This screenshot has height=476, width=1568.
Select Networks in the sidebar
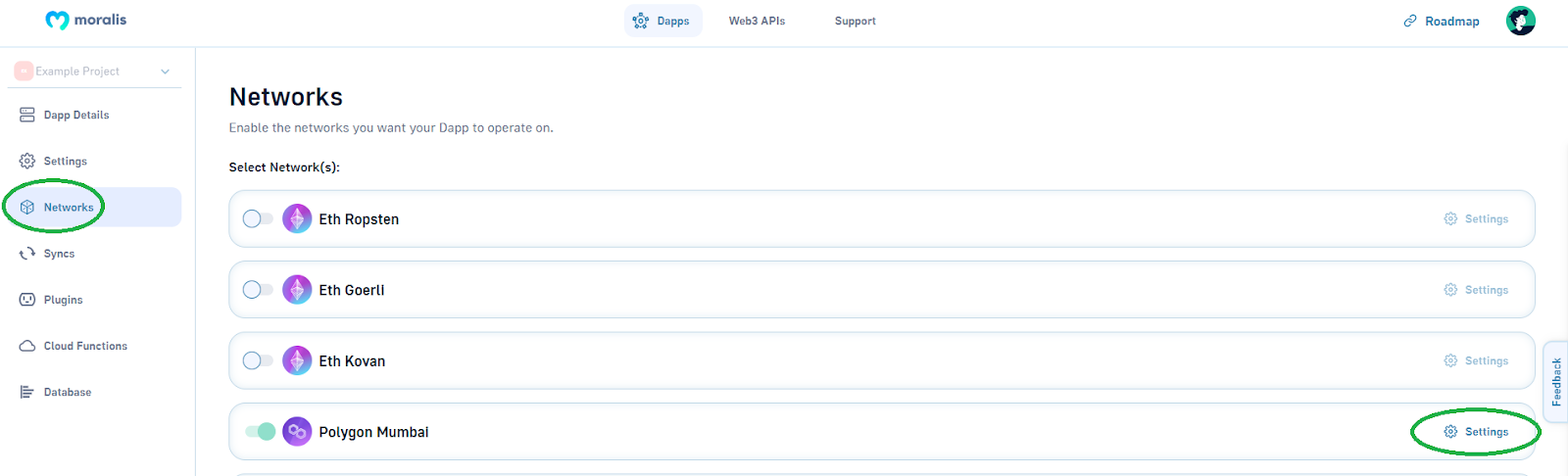94,207
